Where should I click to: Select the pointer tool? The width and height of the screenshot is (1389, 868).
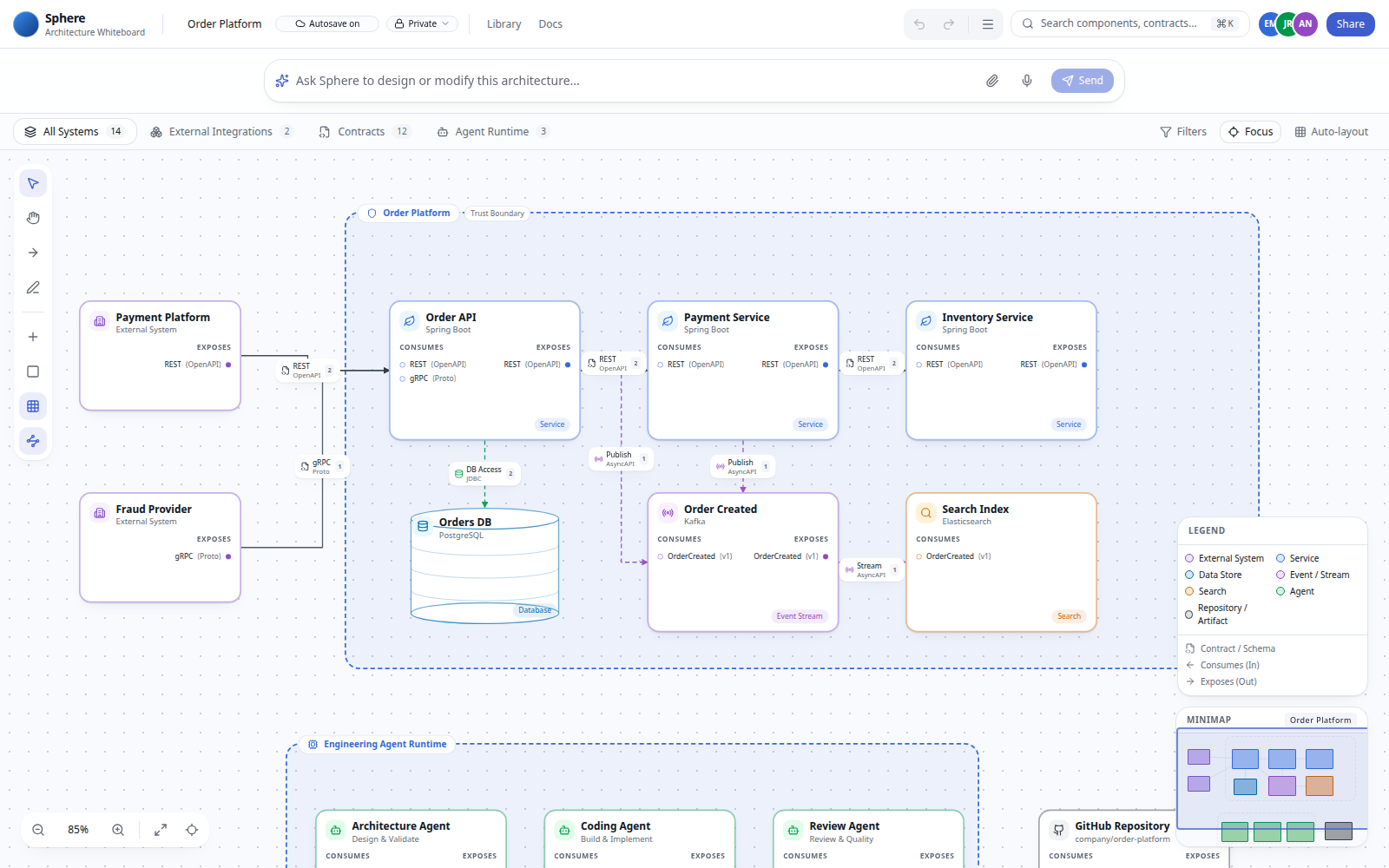point(33,183)
